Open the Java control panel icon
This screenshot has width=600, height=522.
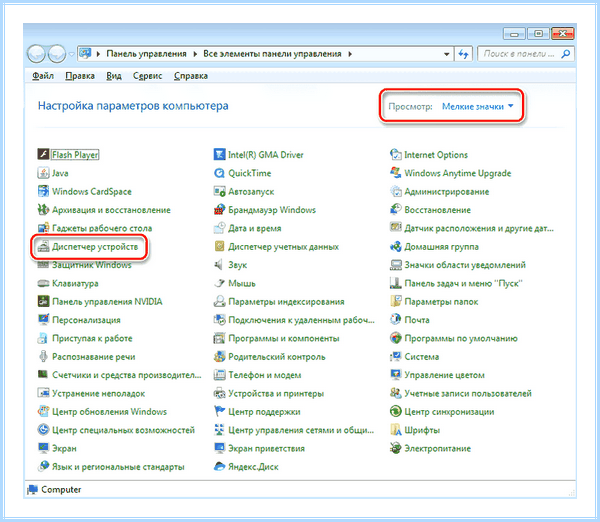(43, 173)
